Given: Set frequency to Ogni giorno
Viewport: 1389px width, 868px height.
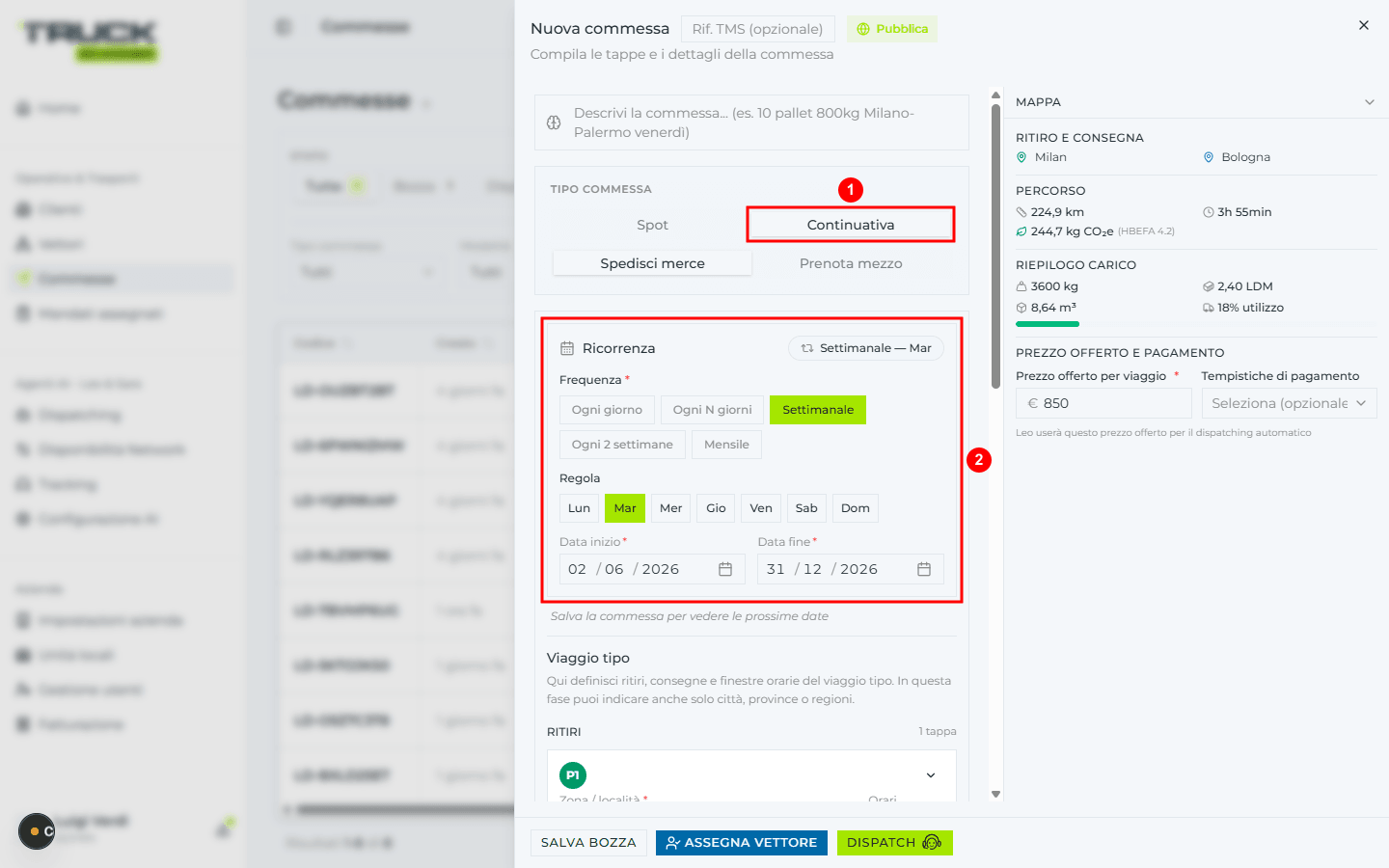Looking at the screenshot, I should pos(607,410).
